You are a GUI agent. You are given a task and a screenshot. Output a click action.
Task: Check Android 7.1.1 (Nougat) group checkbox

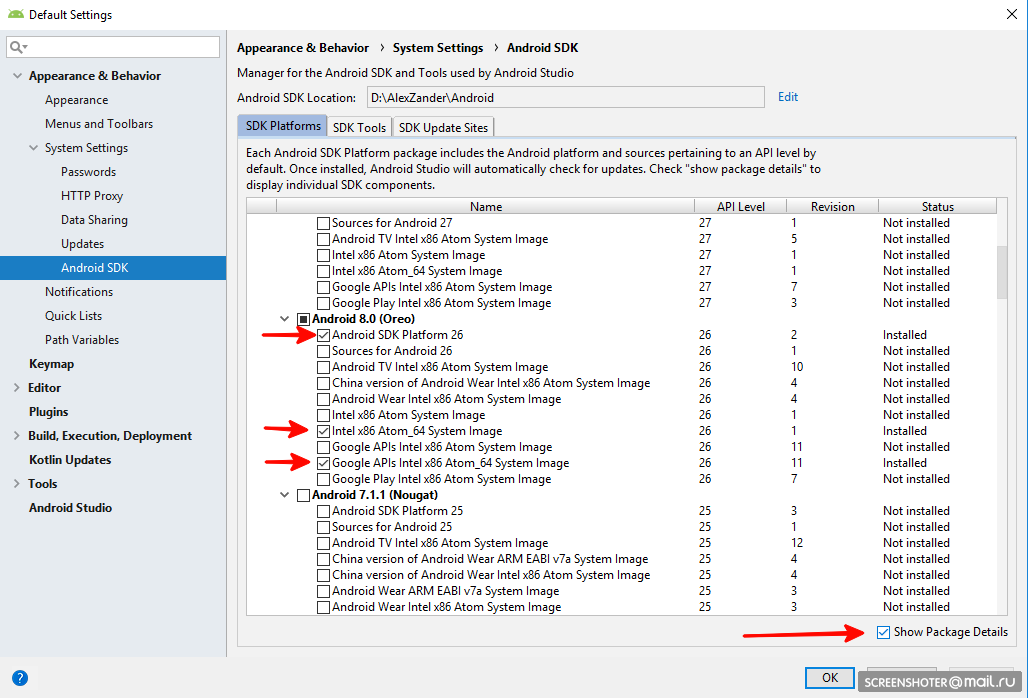(x=304, y=495)
